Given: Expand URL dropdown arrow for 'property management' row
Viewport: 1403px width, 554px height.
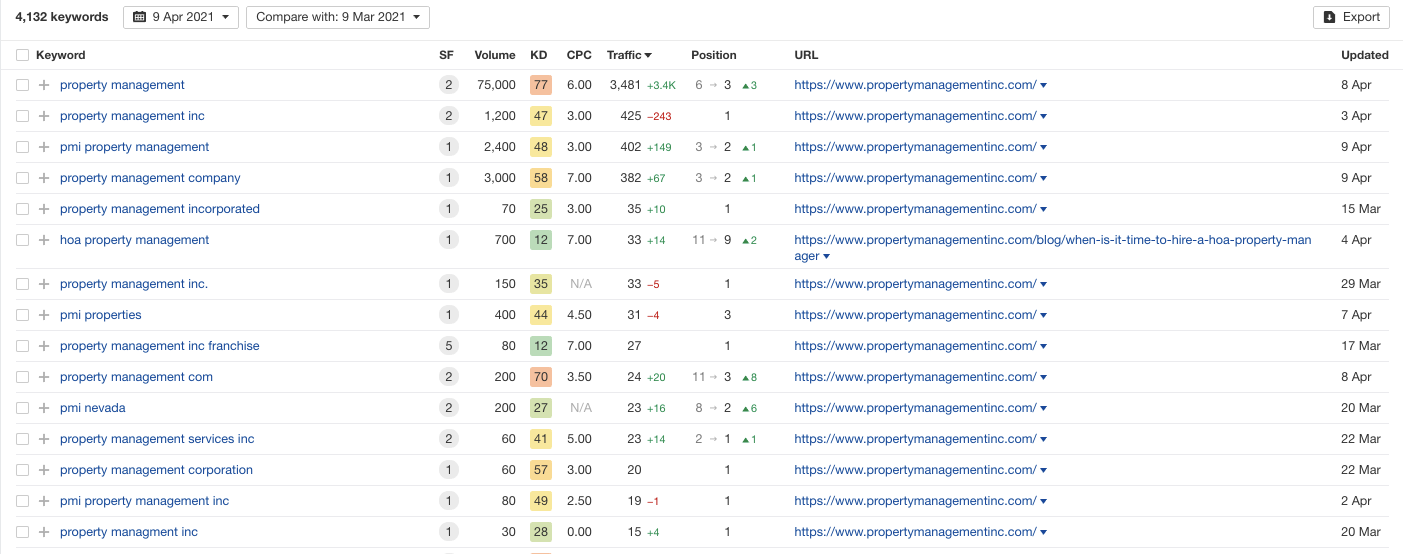Looking at the screenshot, I should coord(1044,86).
